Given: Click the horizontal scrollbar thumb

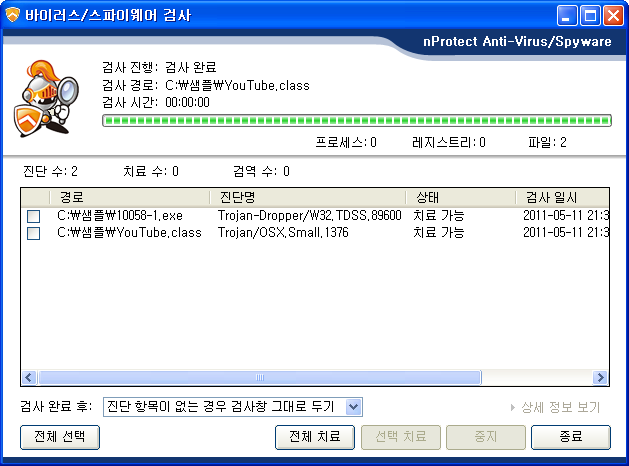Looking at the screenshot, I should click(x=260, y=378).
